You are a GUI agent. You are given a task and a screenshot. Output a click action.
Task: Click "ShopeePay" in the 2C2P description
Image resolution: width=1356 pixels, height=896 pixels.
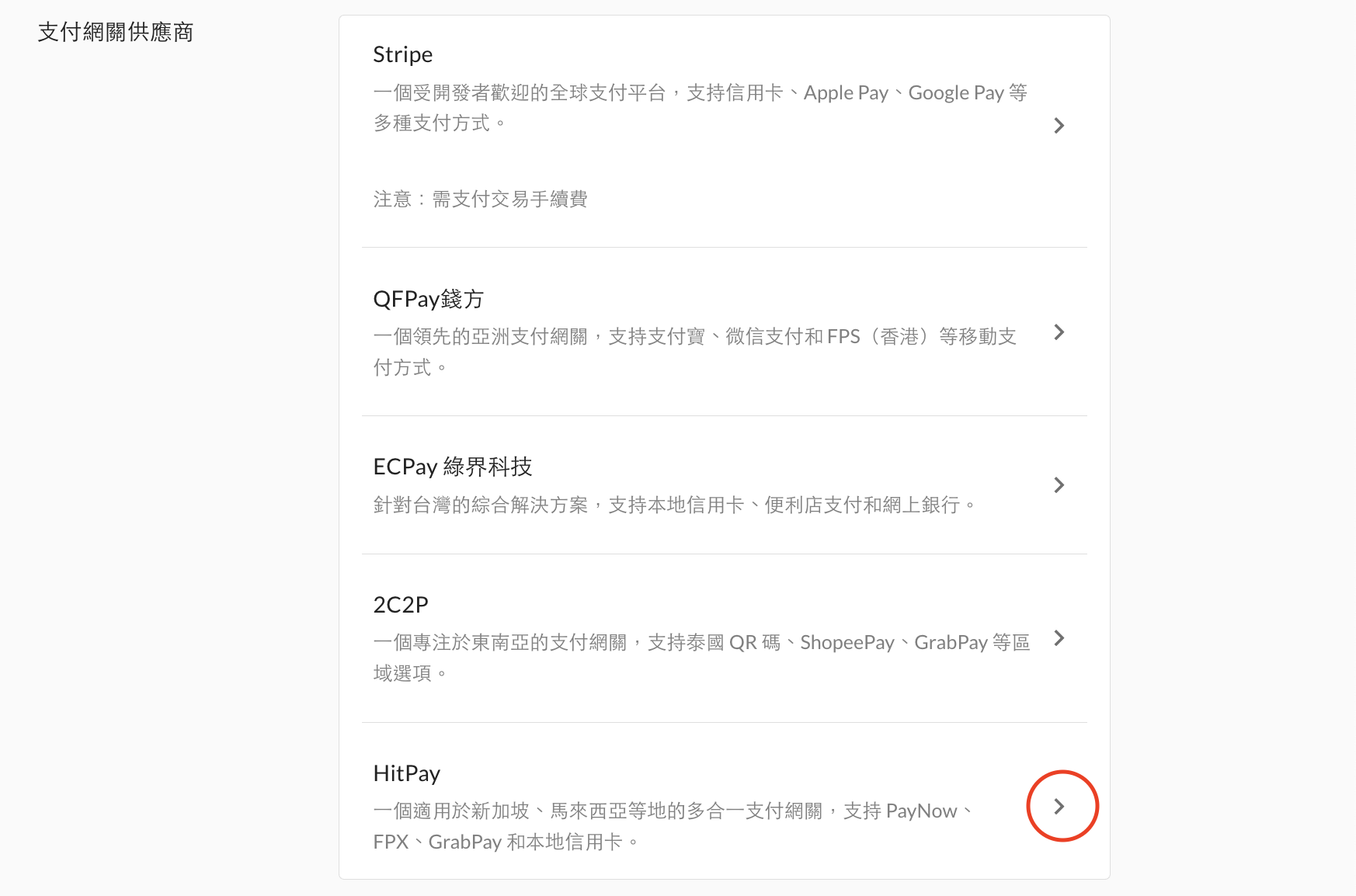coord(847,643)
